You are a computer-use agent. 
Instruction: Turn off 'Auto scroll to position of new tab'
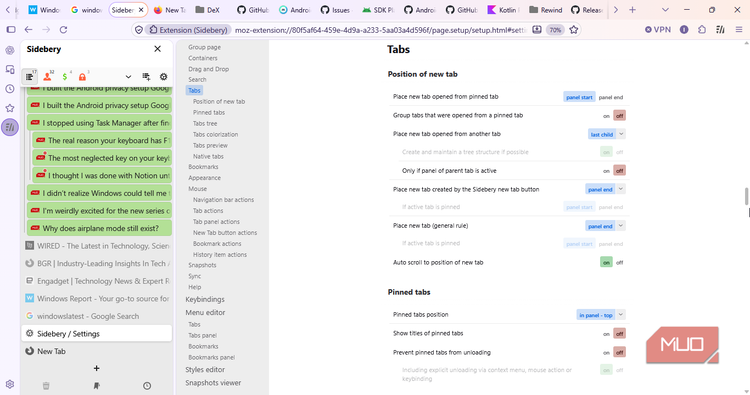(620, 263)
